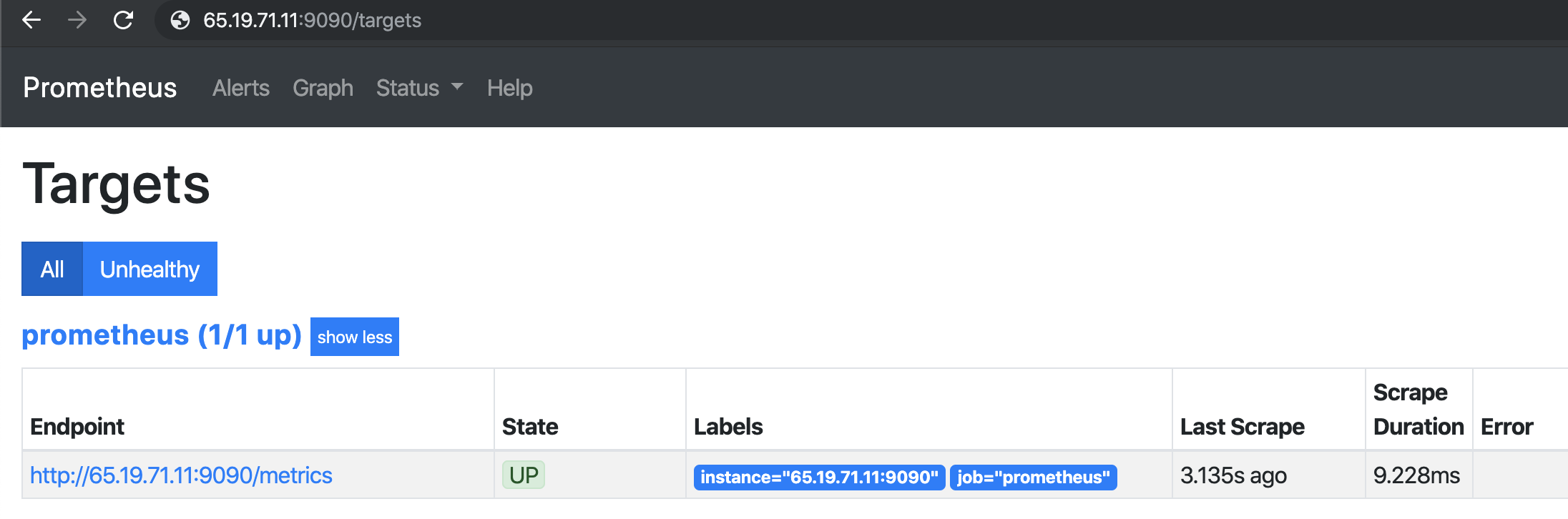1568x519 pixels.
Task: Open the Graph page
Action: 323,88
